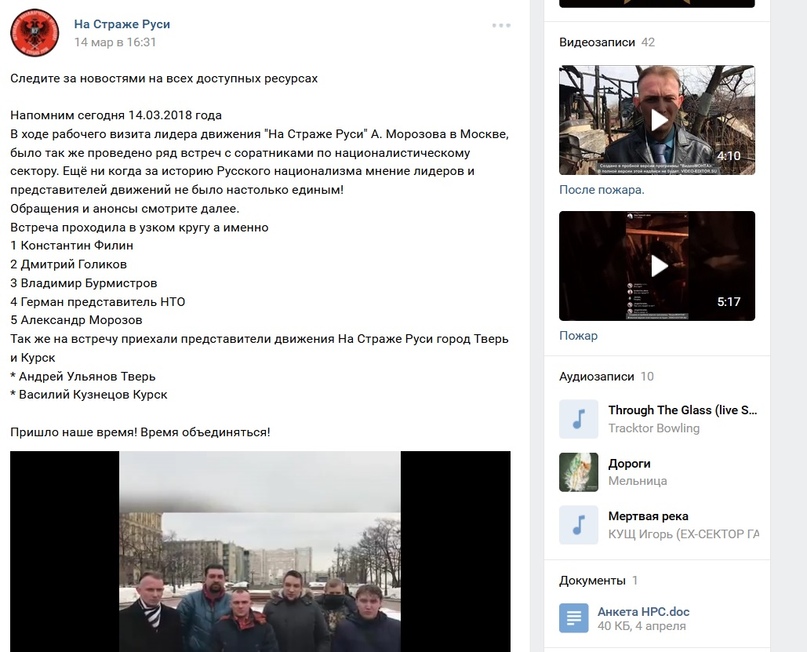Click the На Страже Руси group avatar
Image resolution: width=807 pixels, height=652 pixels.
pos(34,32)
